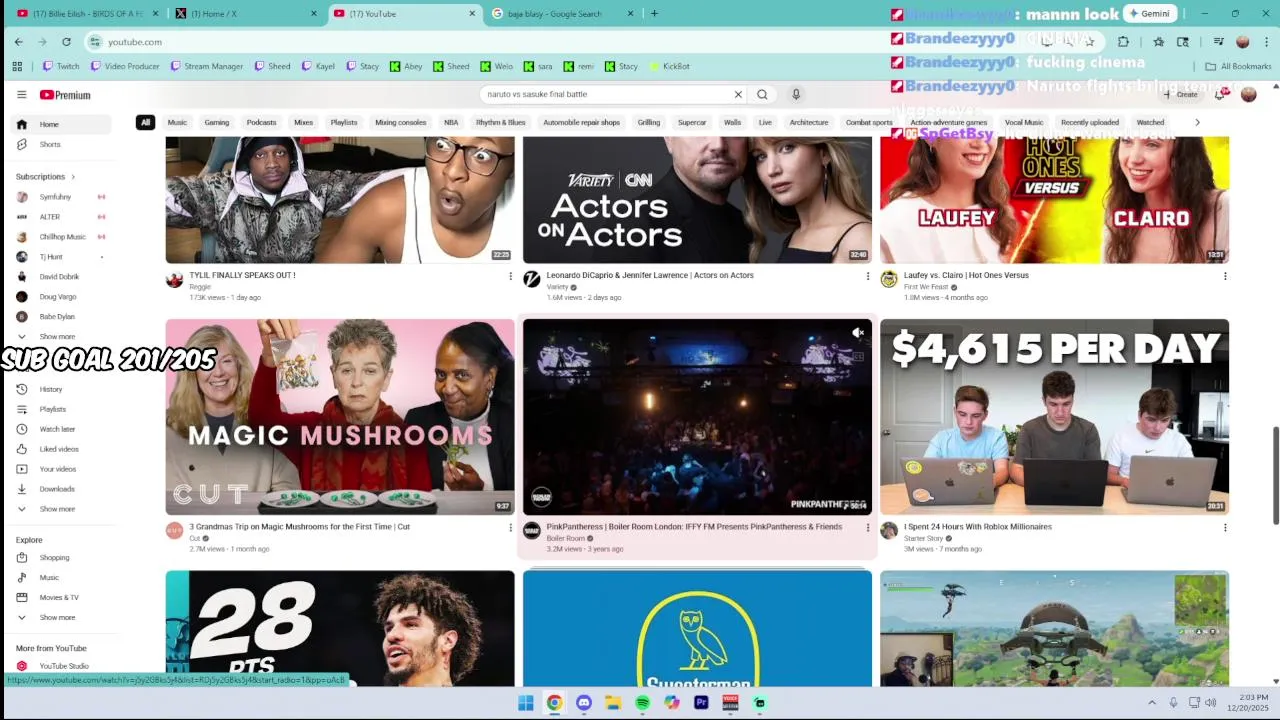Click the Create button
1280x720 pixels.
tap(1181, 94)
